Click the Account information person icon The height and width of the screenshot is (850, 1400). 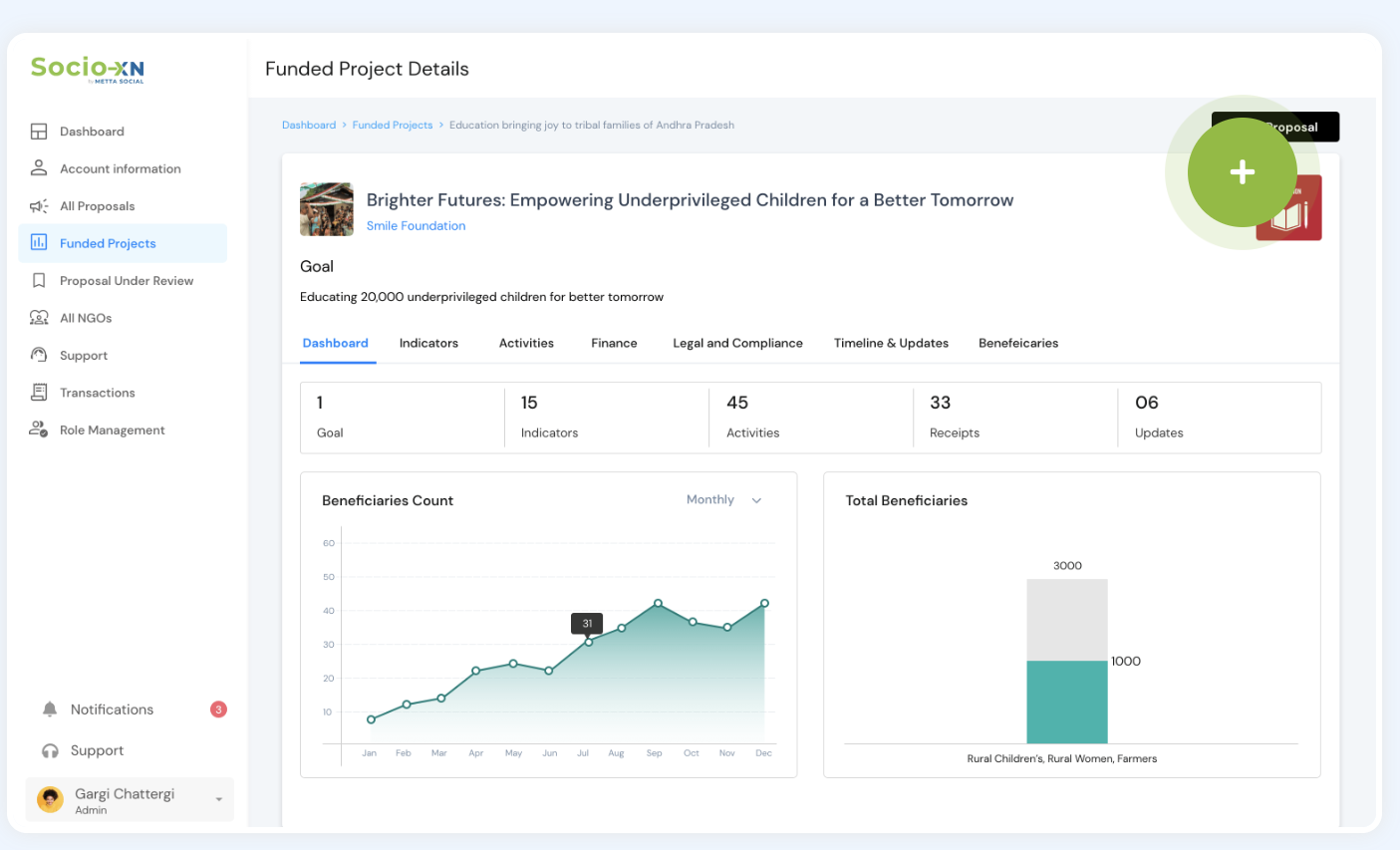[x=39, y=168]
